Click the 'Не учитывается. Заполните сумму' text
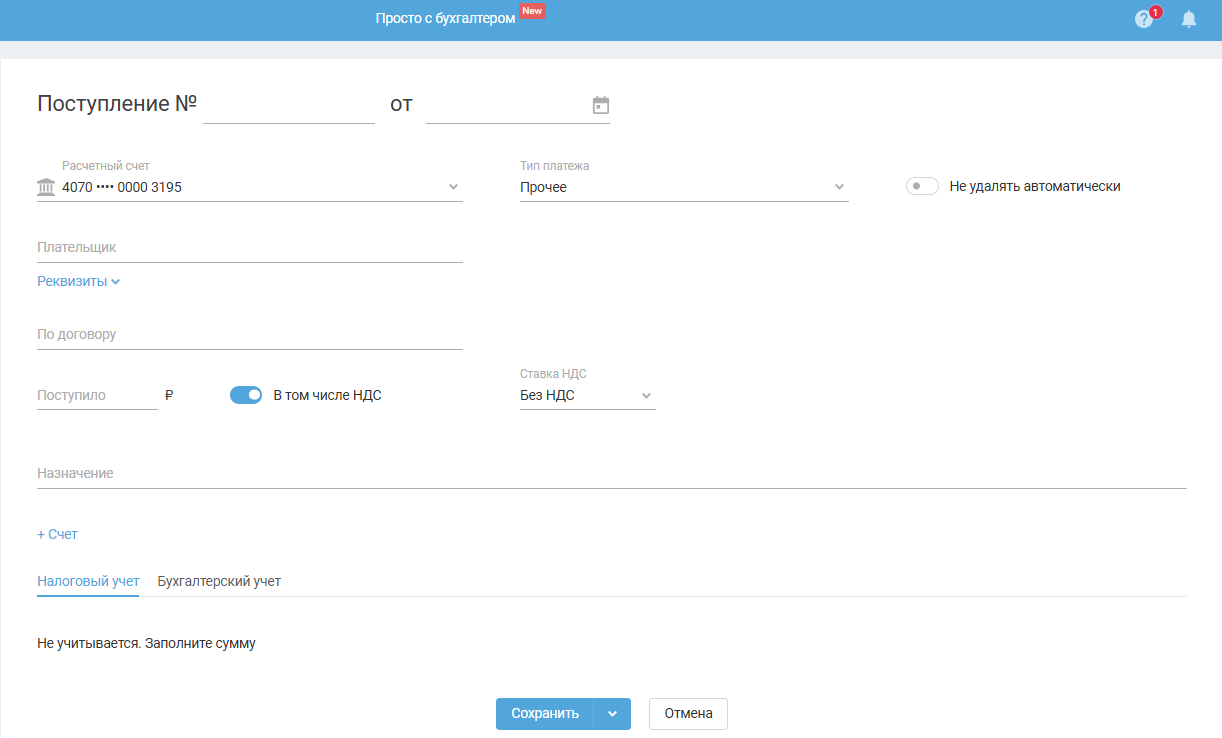 point(146,643)
